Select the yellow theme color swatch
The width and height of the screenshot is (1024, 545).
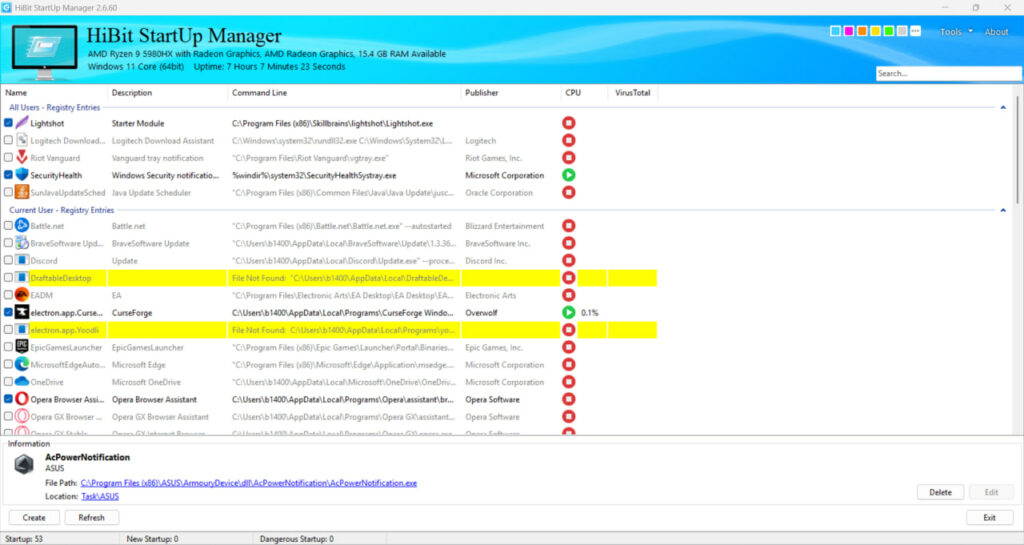[x=875, y=31]
